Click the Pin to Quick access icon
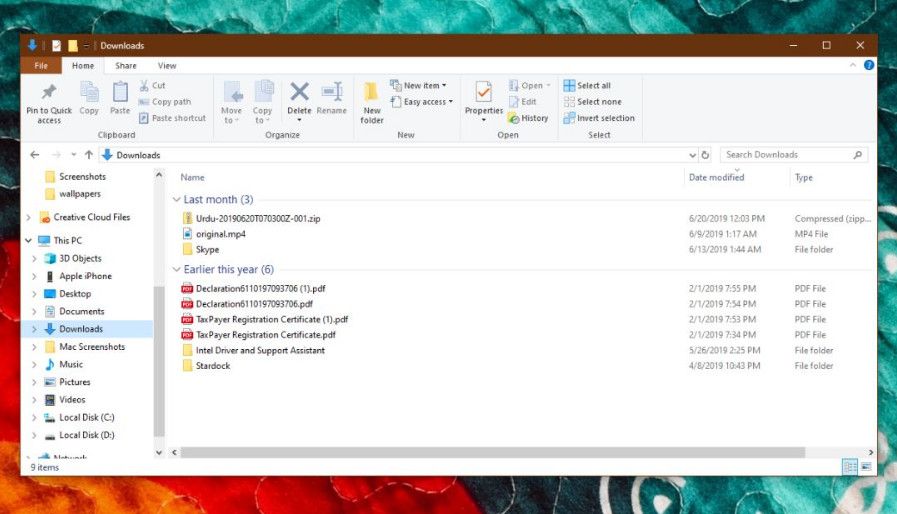Screen dimensions: 897x514 pyautogui.click(x=48, y=93)
